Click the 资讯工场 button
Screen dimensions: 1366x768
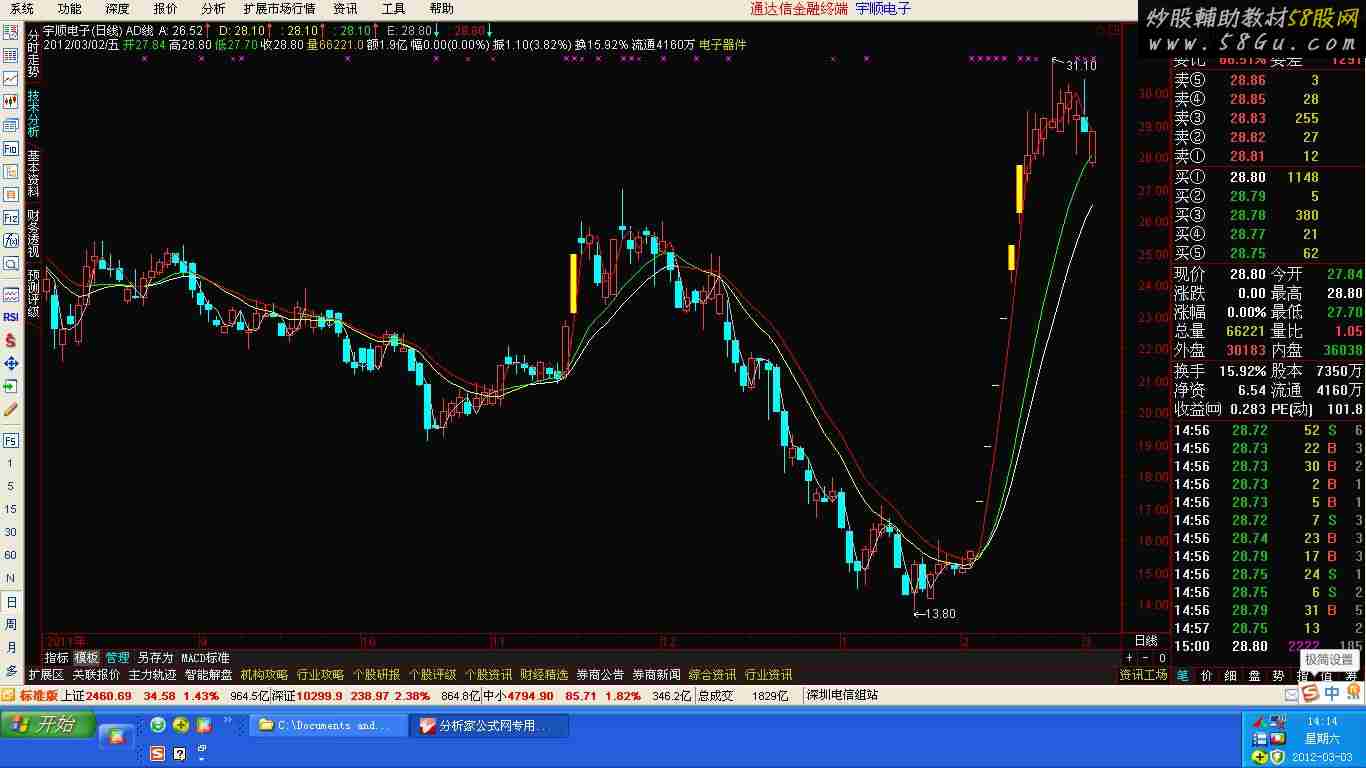pos(1143,675)
